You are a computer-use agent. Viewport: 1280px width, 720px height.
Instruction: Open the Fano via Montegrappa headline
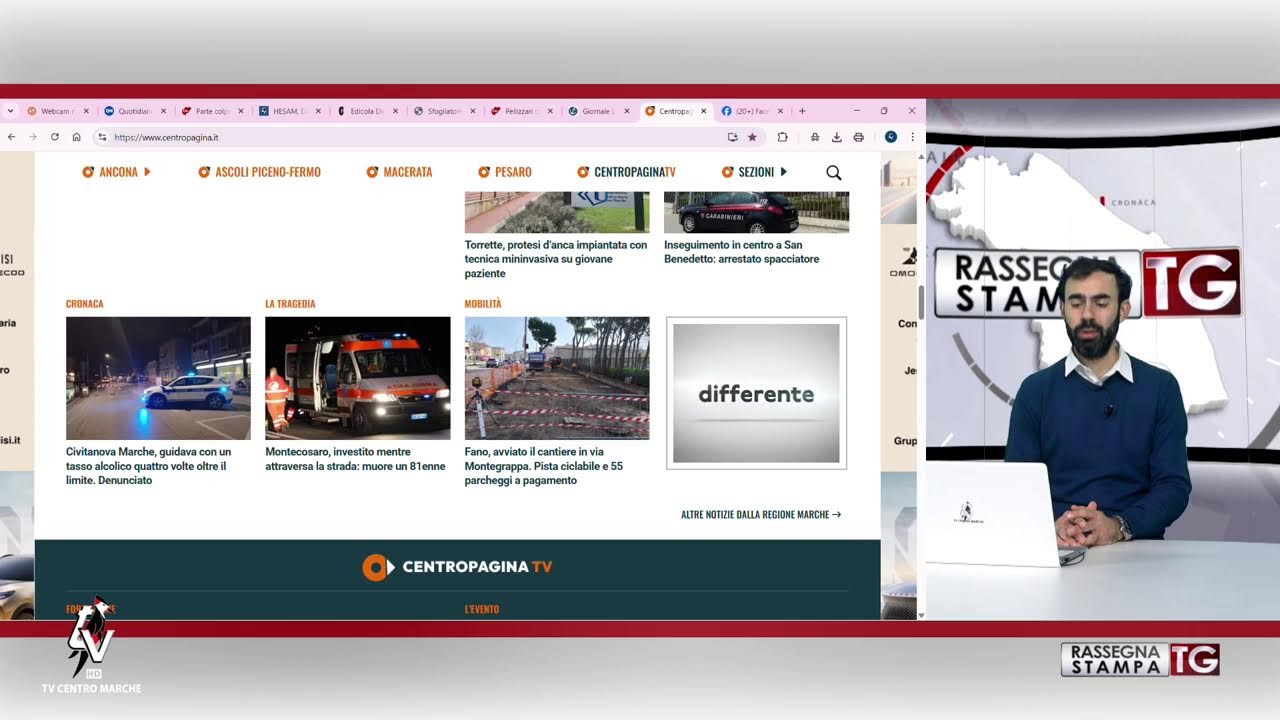pos(544,466)
